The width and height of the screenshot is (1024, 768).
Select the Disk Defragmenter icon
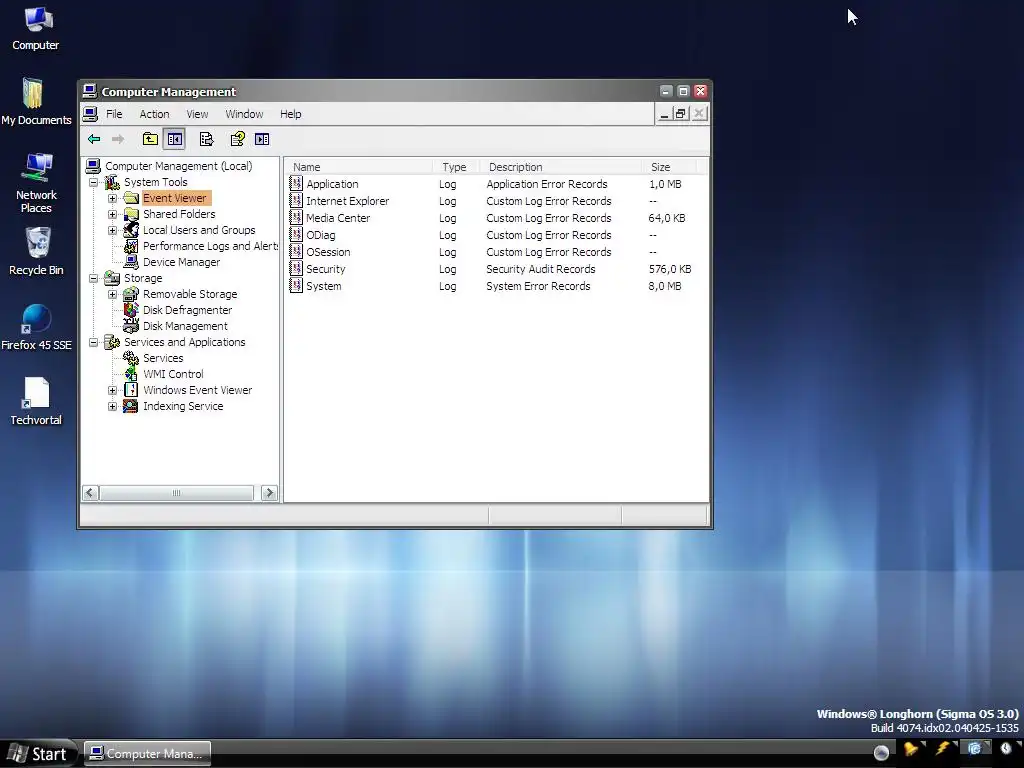tap(131, 310)
